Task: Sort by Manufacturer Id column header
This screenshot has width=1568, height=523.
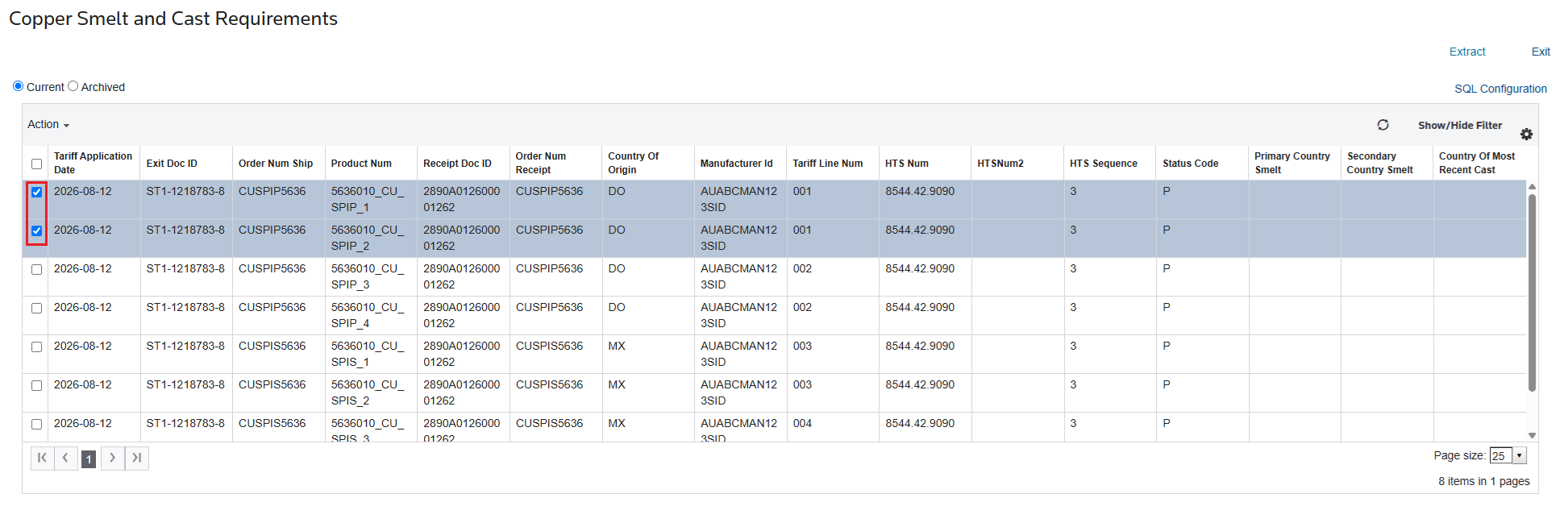Action: tap(741, 163)
